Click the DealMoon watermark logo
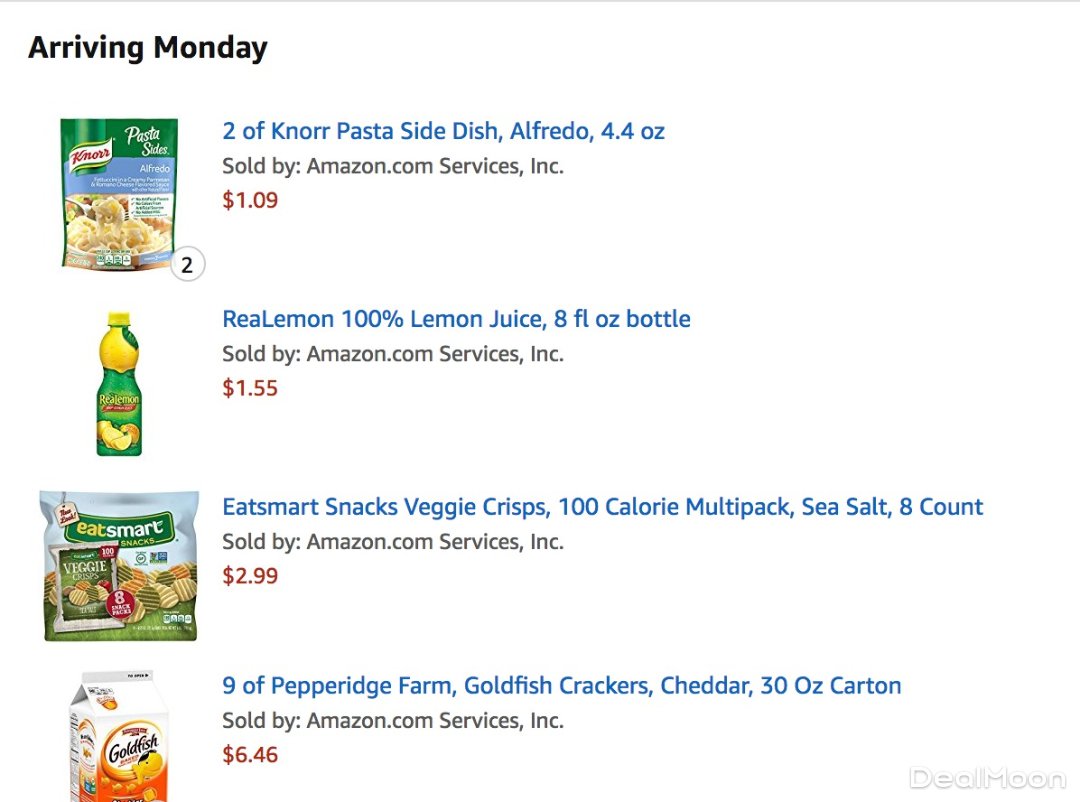This screenshot has width=1080, height=802. coord(987,778)
